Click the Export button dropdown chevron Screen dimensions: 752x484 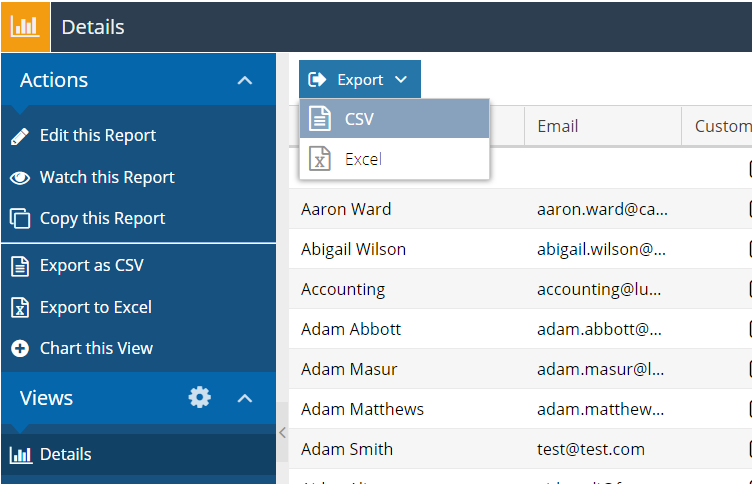point(401,80)
